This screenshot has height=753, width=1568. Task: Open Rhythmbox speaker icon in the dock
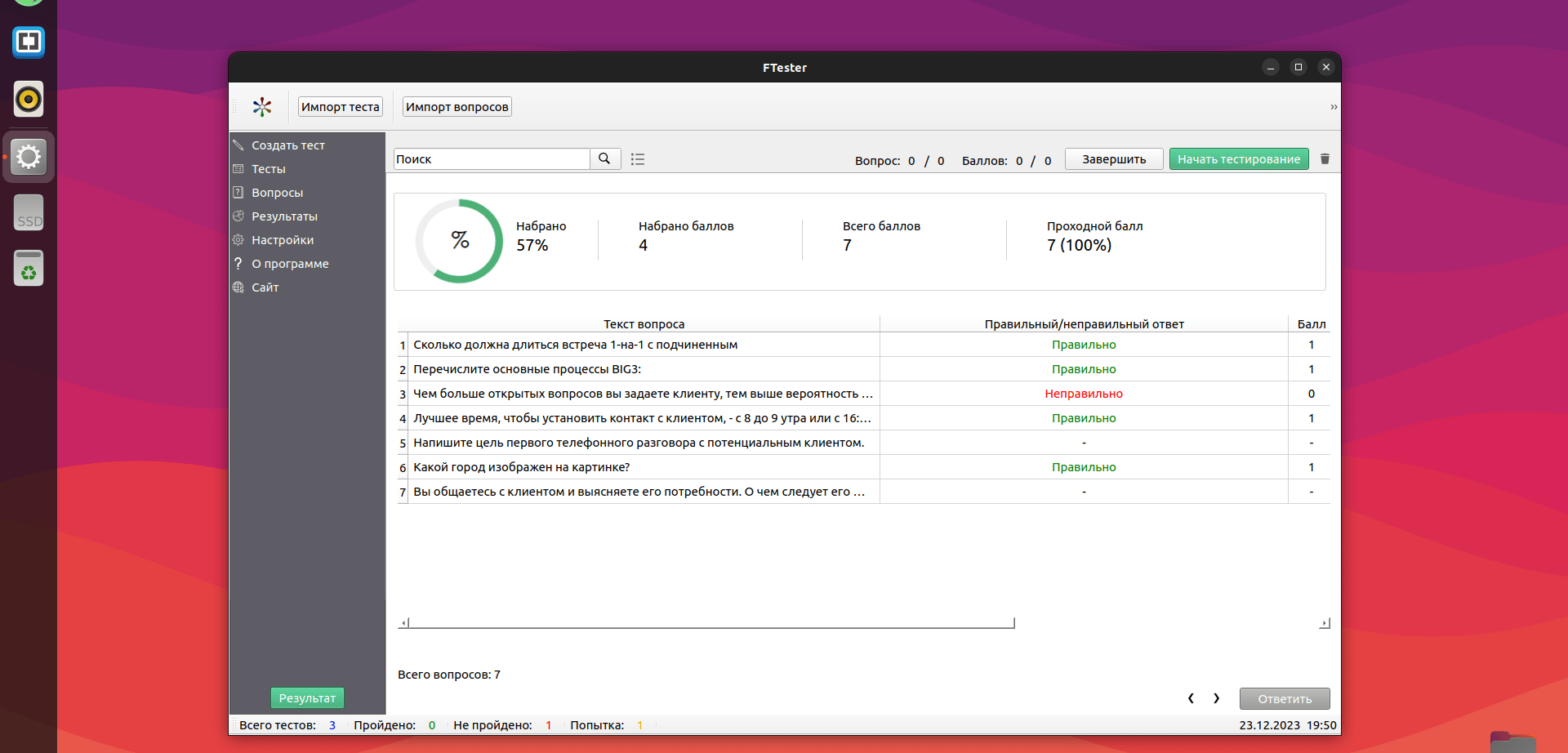point(29,99)
